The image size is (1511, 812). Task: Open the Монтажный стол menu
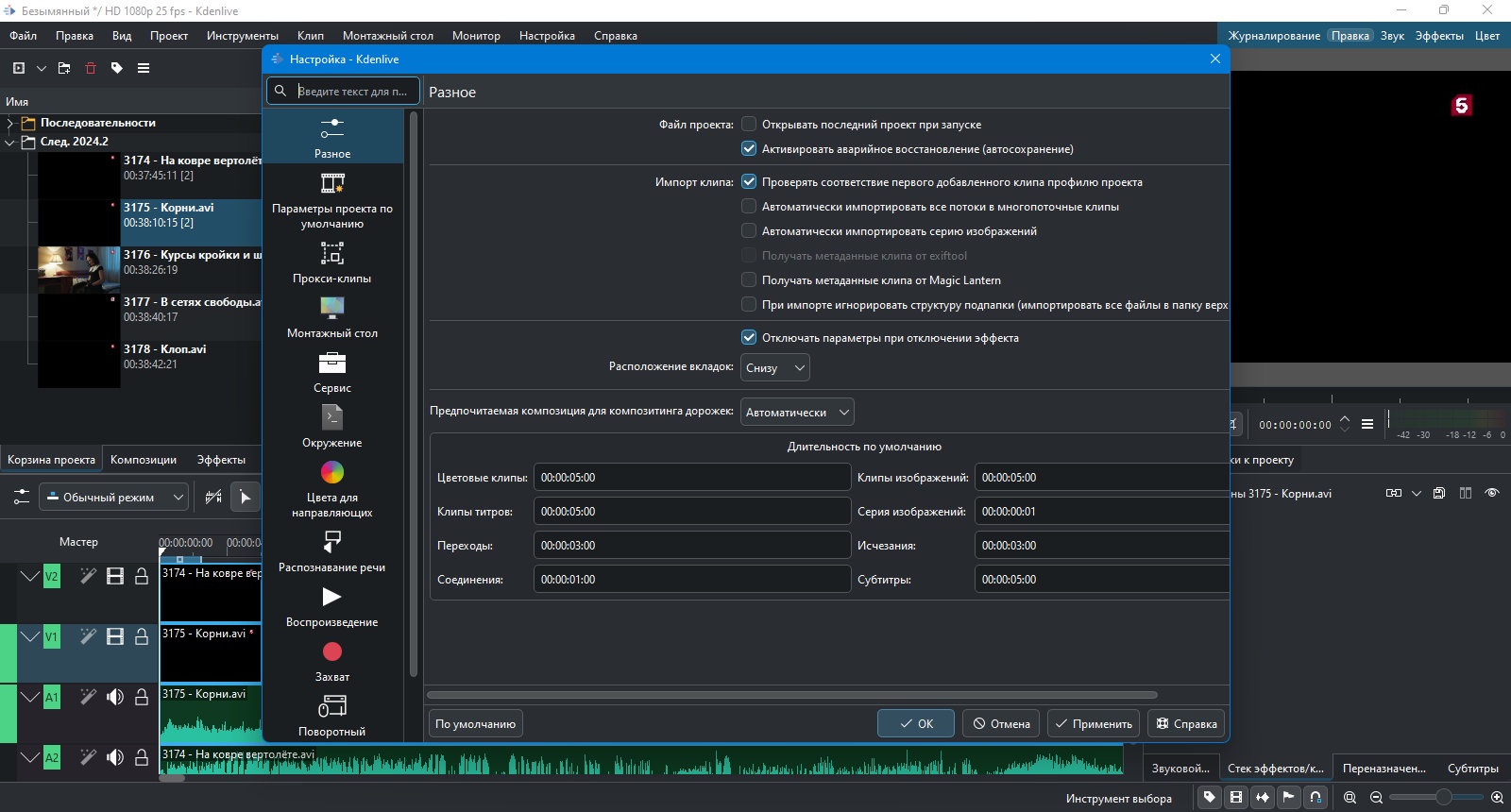click(387, 35)
